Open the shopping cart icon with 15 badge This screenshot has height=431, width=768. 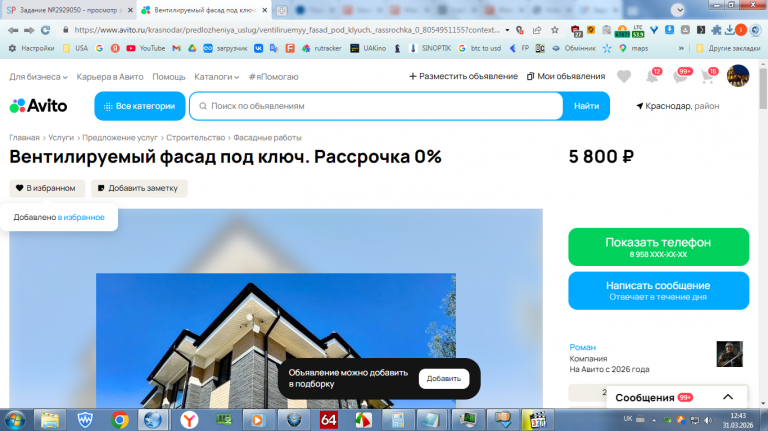pyautogui.click(x=709, y=76)
